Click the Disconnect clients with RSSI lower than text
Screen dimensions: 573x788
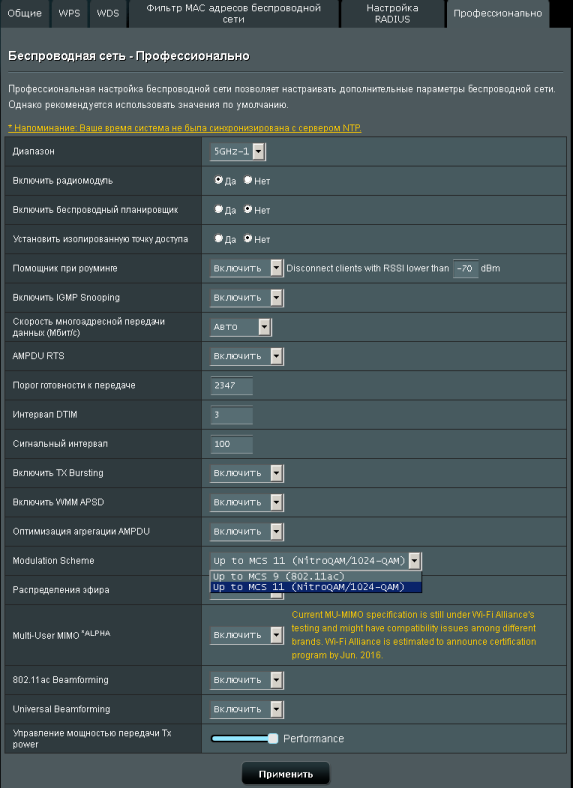coord(367,268)
